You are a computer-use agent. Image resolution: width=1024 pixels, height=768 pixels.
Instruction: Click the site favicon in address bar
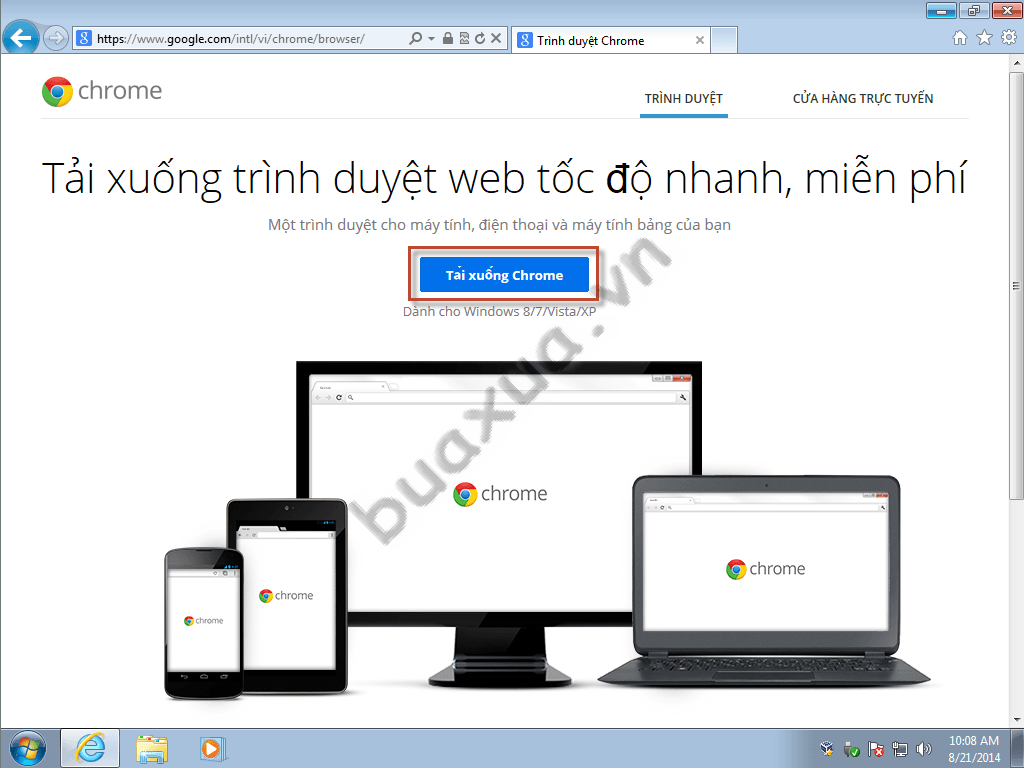click(x=84, y=39)
